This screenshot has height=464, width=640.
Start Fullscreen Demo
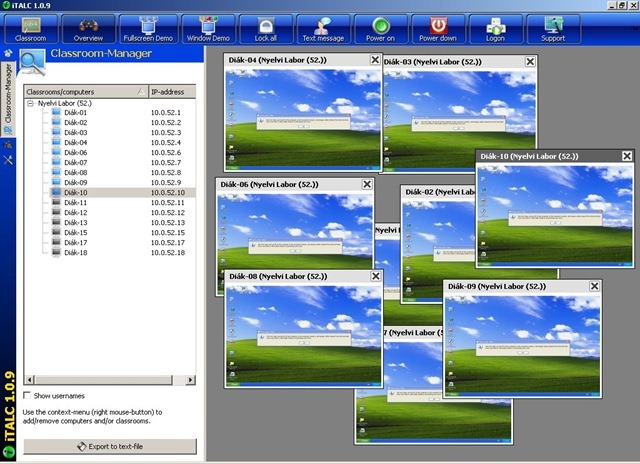147,27
